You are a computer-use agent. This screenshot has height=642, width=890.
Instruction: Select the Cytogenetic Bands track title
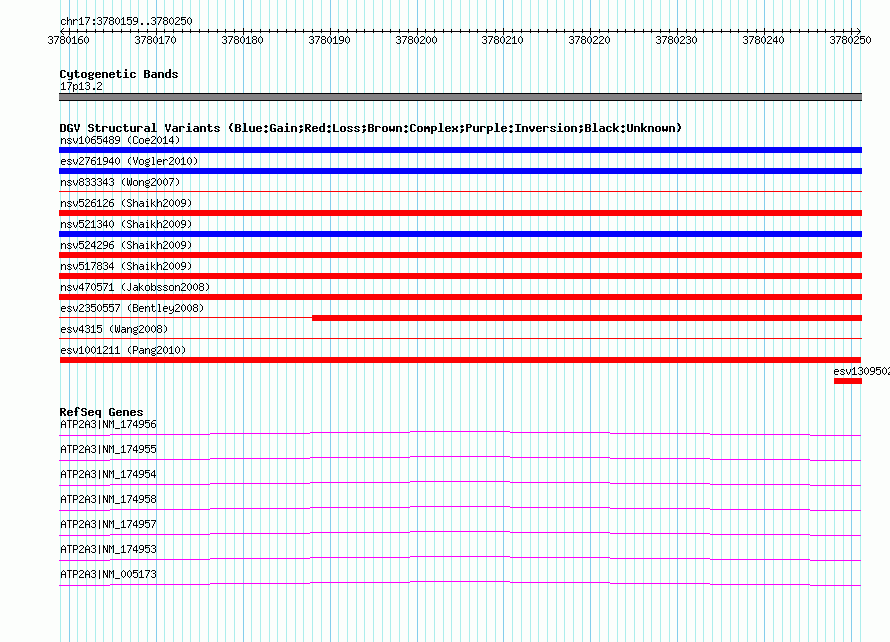(x=119, y=74)
